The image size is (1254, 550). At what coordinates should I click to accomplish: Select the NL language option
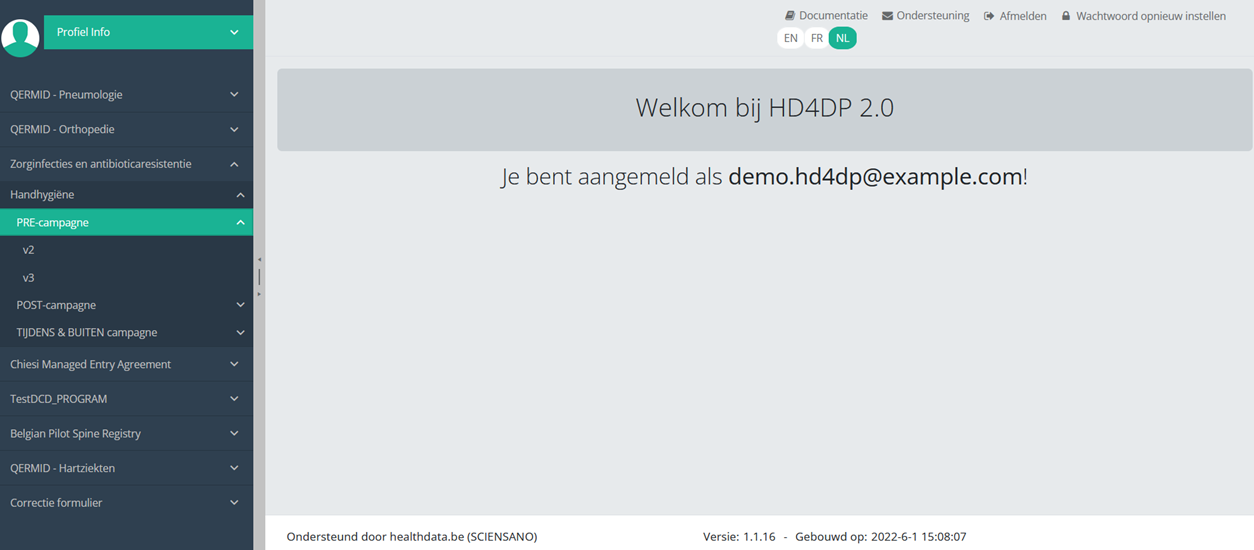tap(843, 38)
